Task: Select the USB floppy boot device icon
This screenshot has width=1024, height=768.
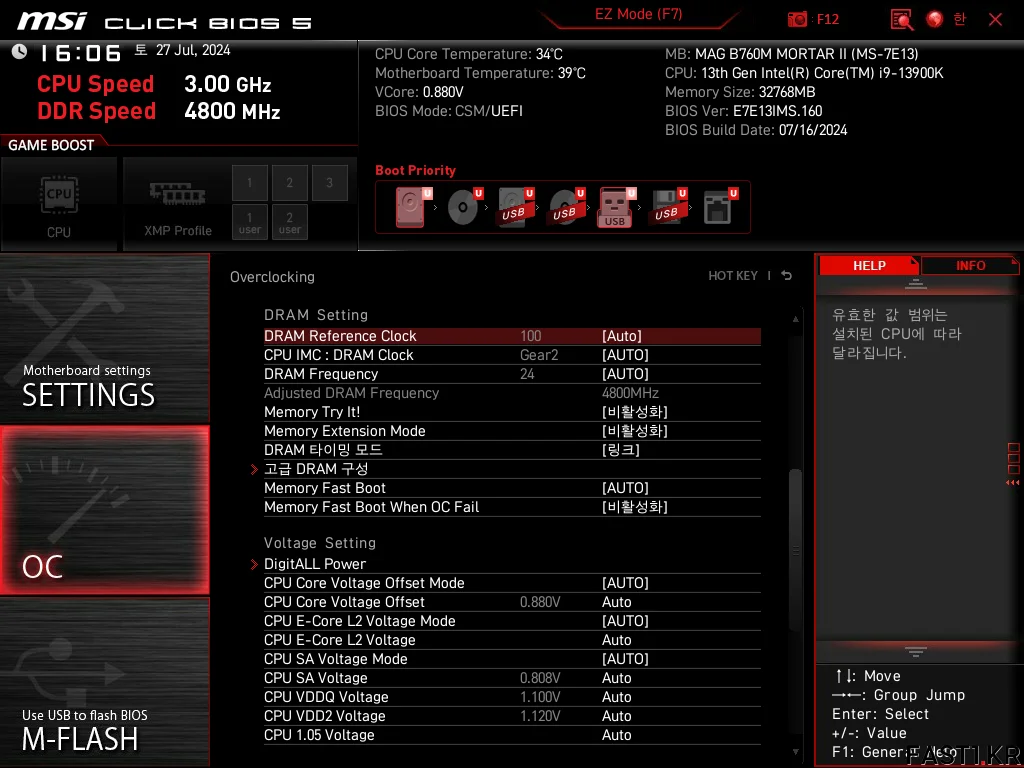Action: coord(667,207)
